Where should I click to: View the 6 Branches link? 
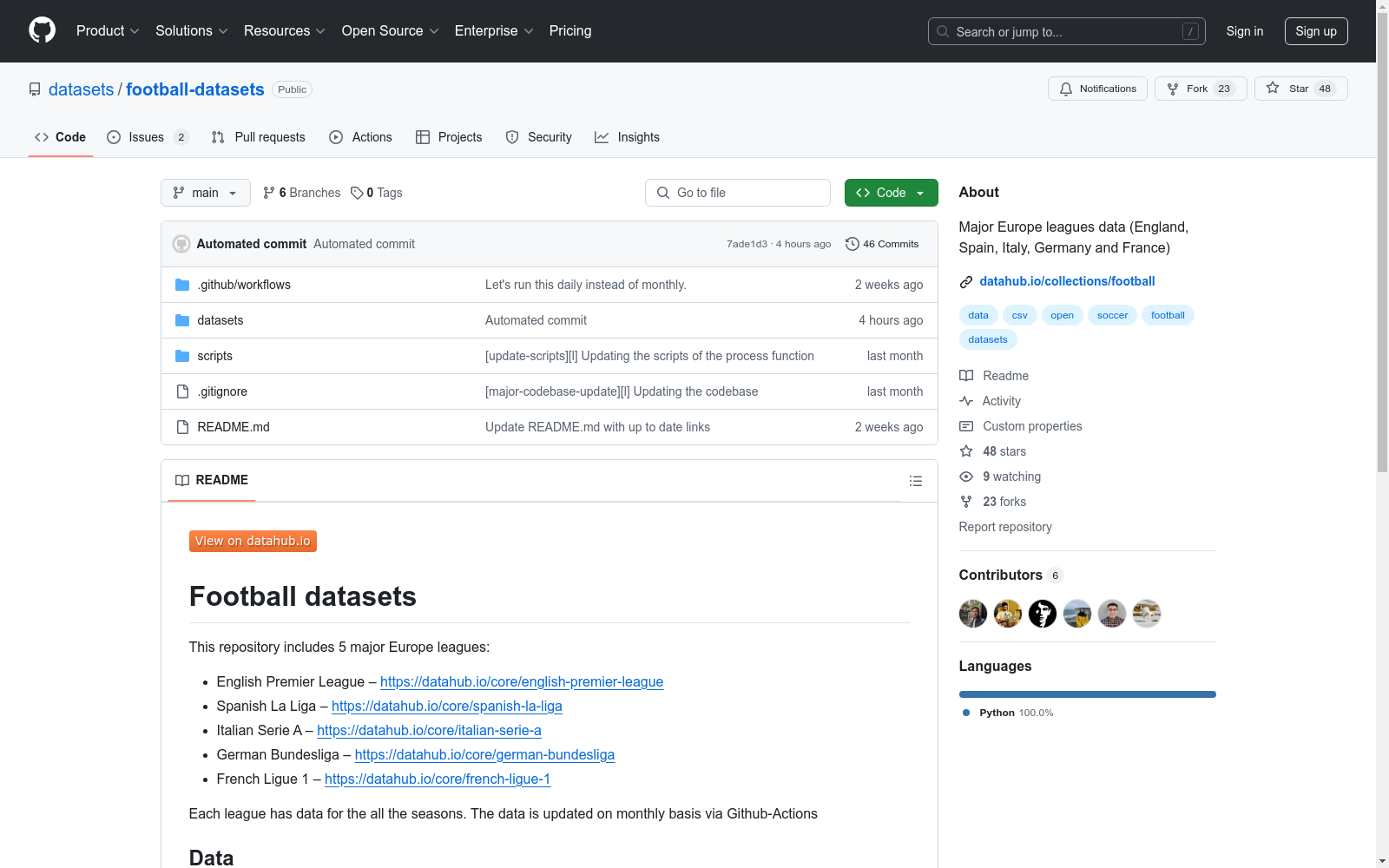click(301, 193)
